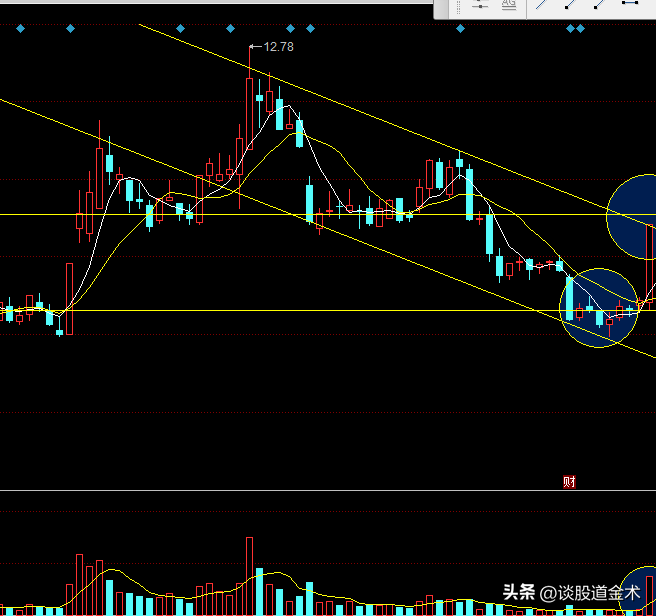
Task: Click the 头条 @谈股道金术 watermark
Action: (x=571, y=592)
